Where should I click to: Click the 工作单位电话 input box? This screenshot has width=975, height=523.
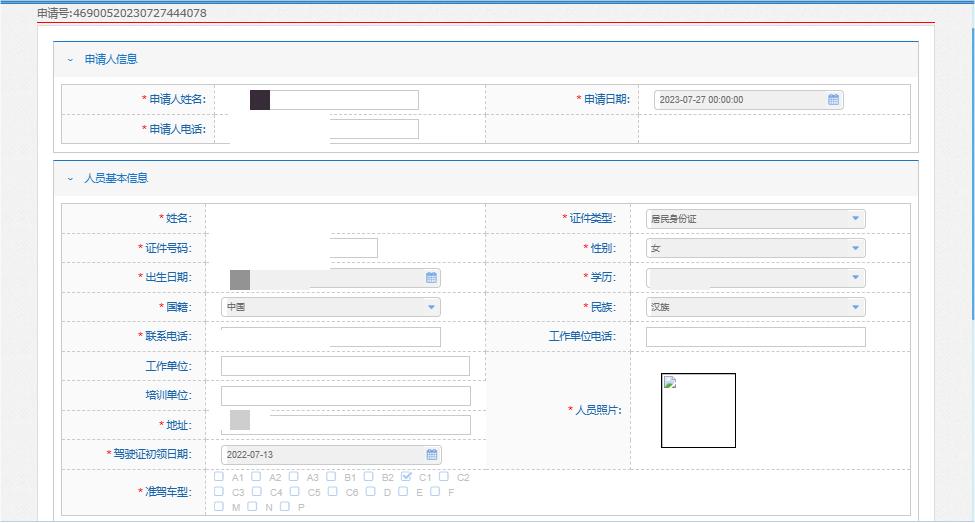tap(755, 337)
